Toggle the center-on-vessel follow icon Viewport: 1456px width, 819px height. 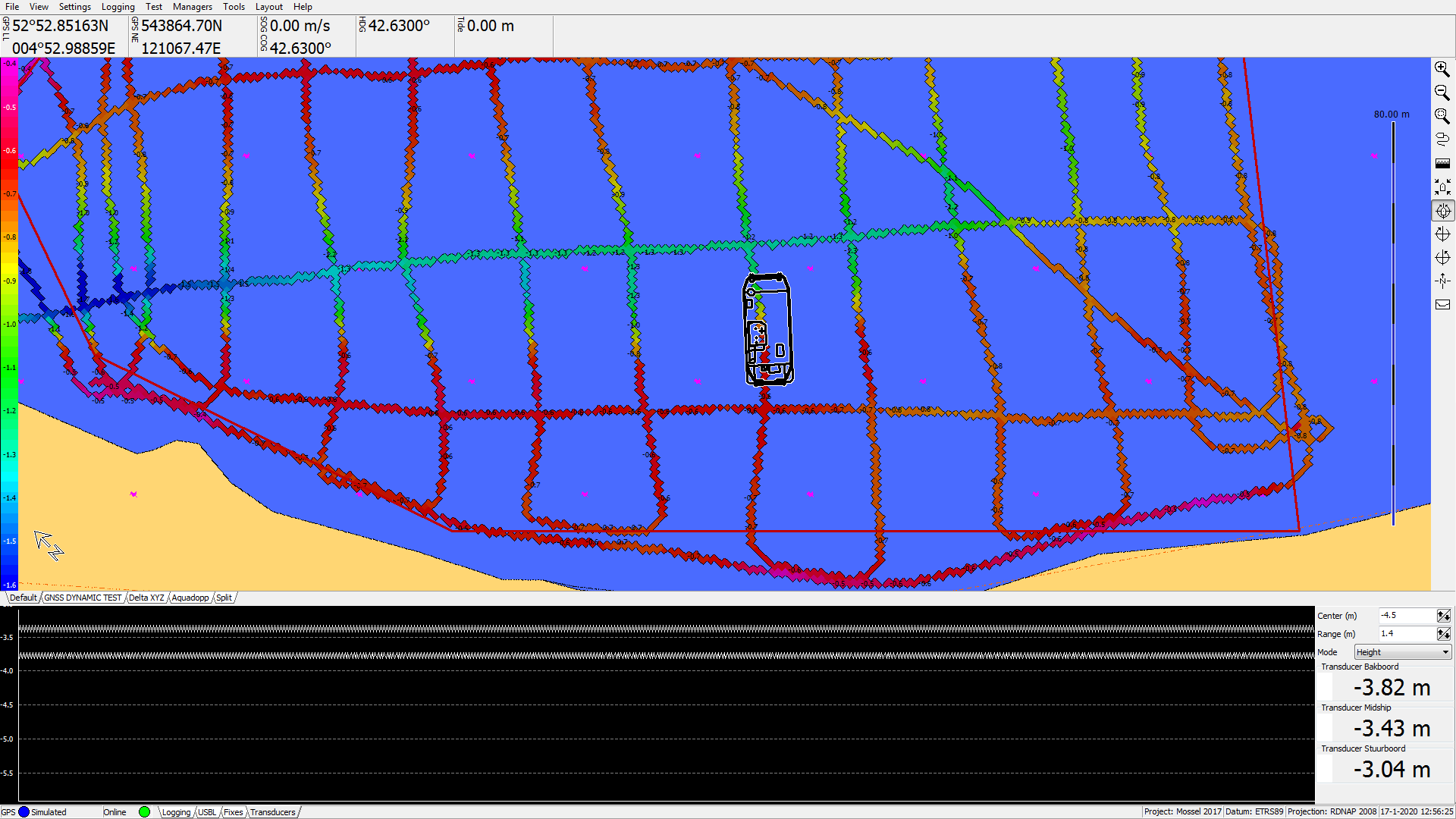click(x=1442, y=211)
